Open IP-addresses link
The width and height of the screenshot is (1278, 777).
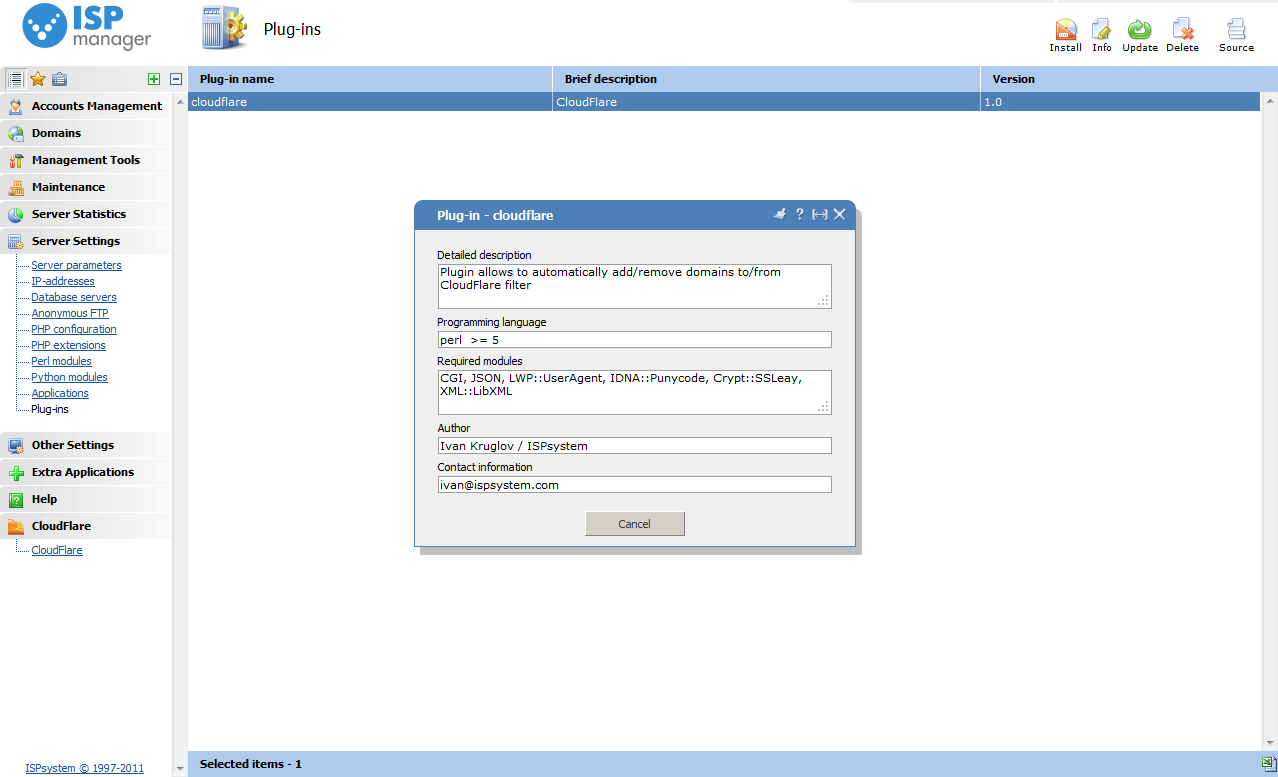63,281
